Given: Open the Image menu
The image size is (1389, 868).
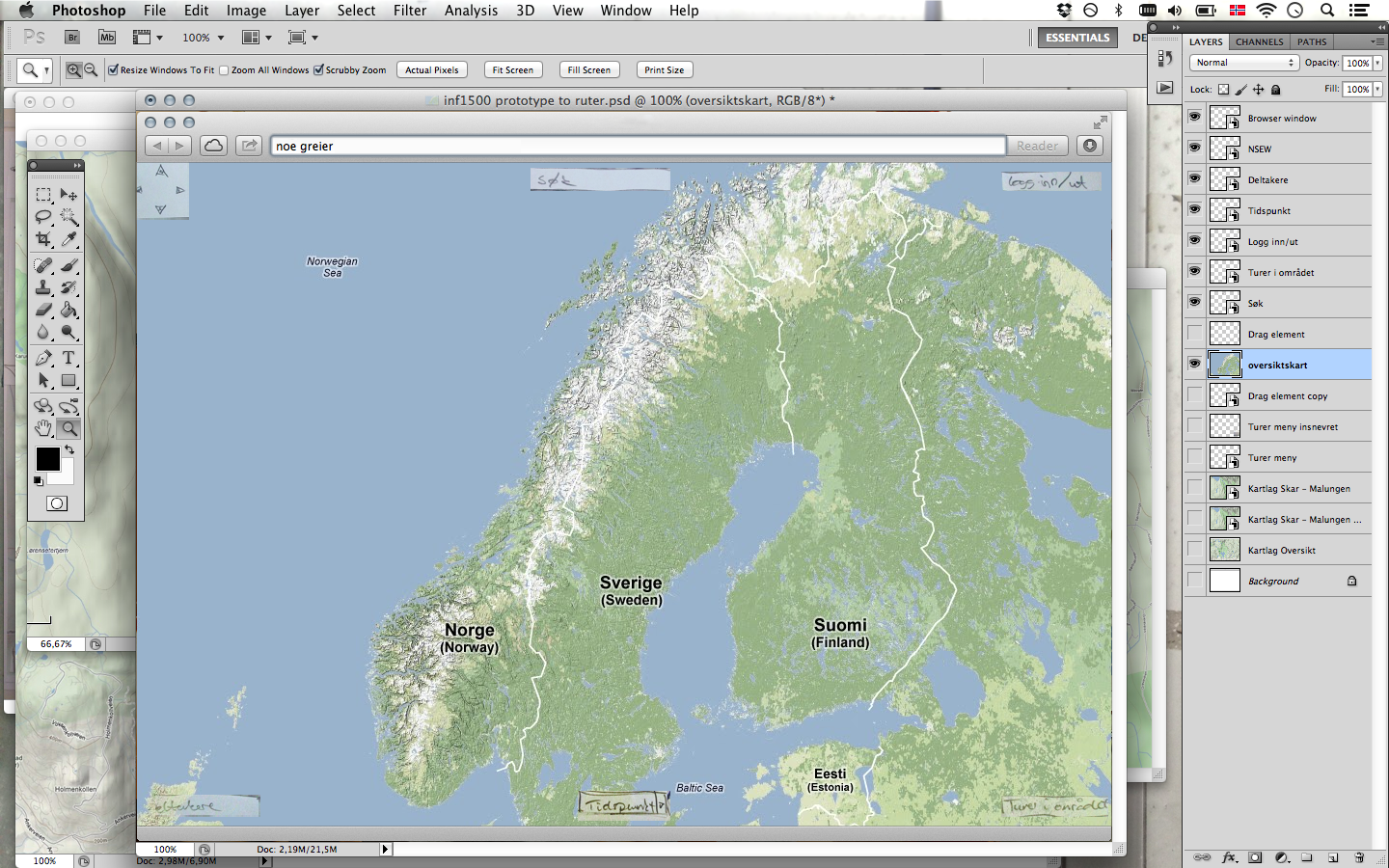Looking at the screenshot, I should tap(246, 11).
